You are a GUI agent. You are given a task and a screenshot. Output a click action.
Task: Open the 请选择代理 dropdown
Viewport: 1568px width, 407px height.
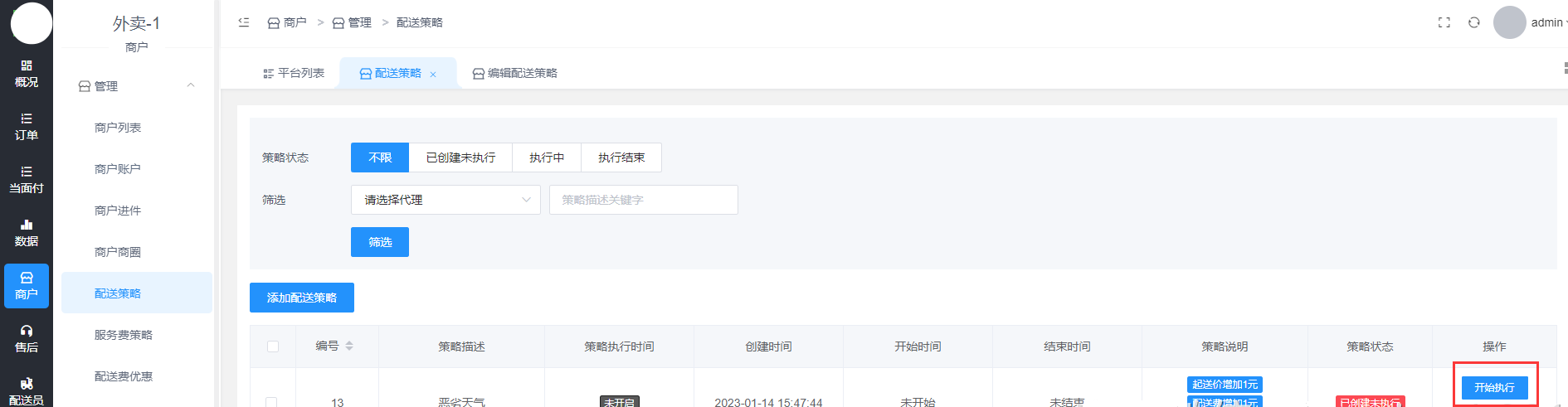point(446,200)
